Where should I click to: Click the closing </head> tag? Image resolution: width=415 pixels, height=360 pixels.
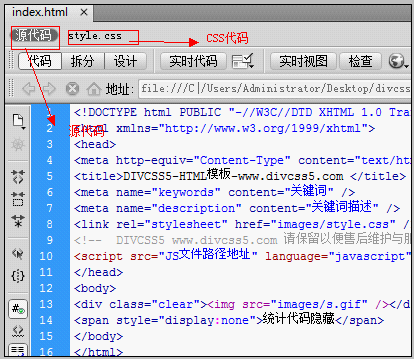[98, 272]
